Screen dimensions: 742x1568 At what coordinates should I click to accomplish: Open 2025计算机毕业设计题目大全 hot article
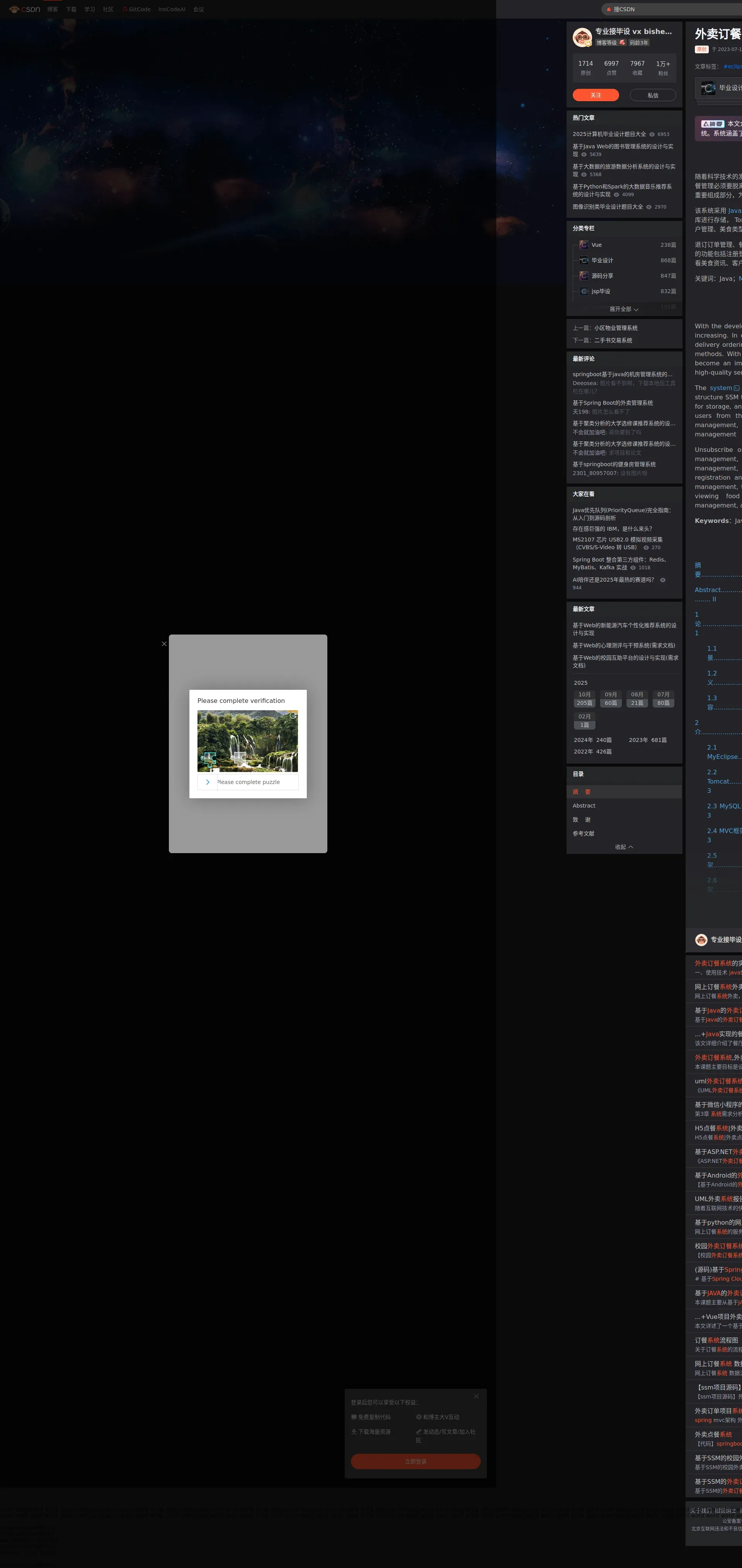tap(609, 134)
